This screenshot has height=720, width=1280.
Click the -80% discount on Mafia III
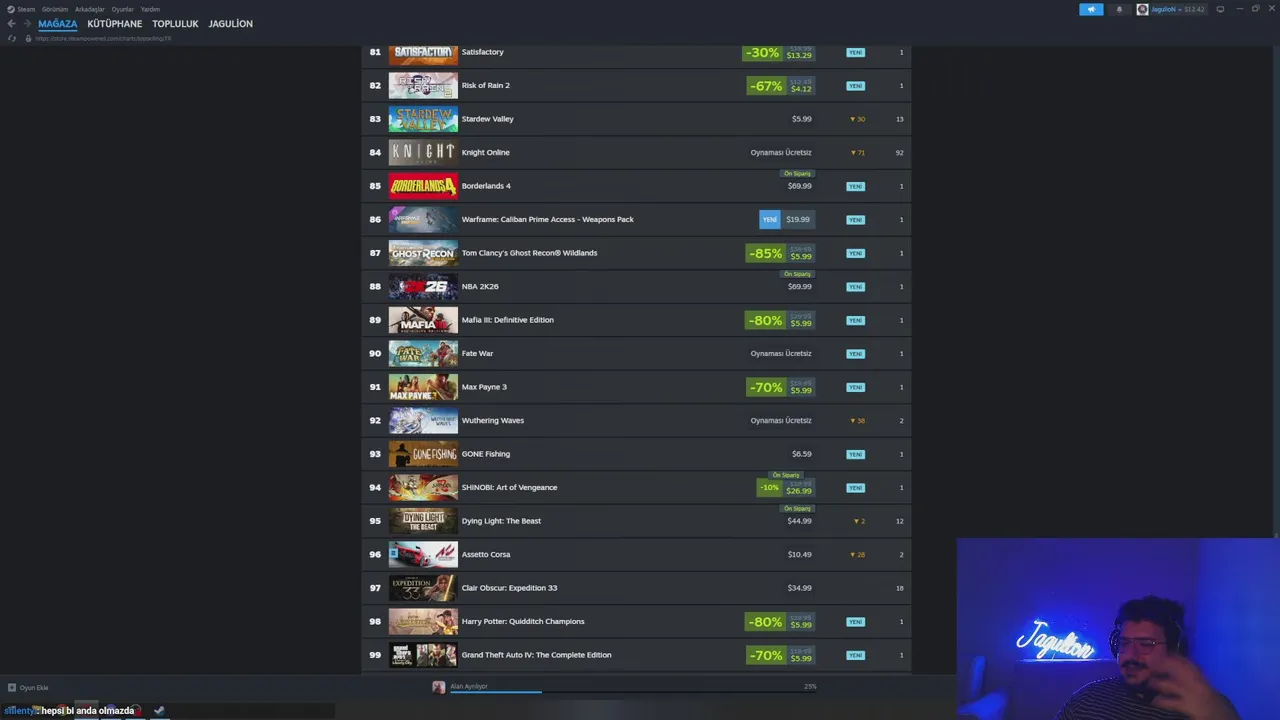(765, 320)
